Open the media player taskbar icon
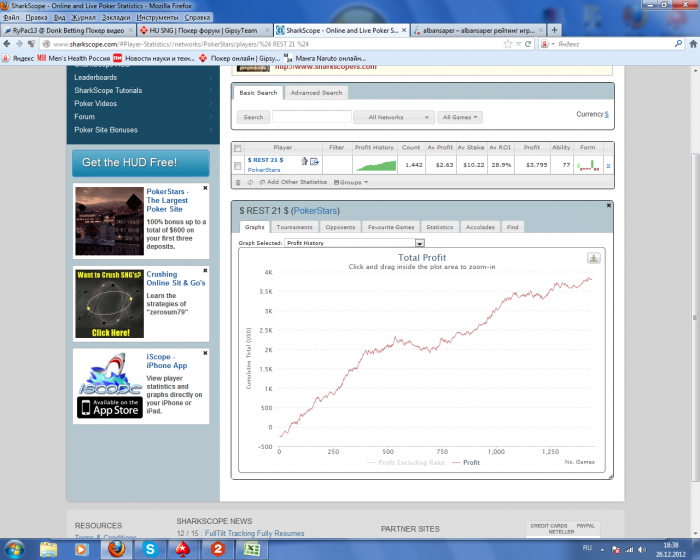 pyautogui.click(x=81, y=549)
